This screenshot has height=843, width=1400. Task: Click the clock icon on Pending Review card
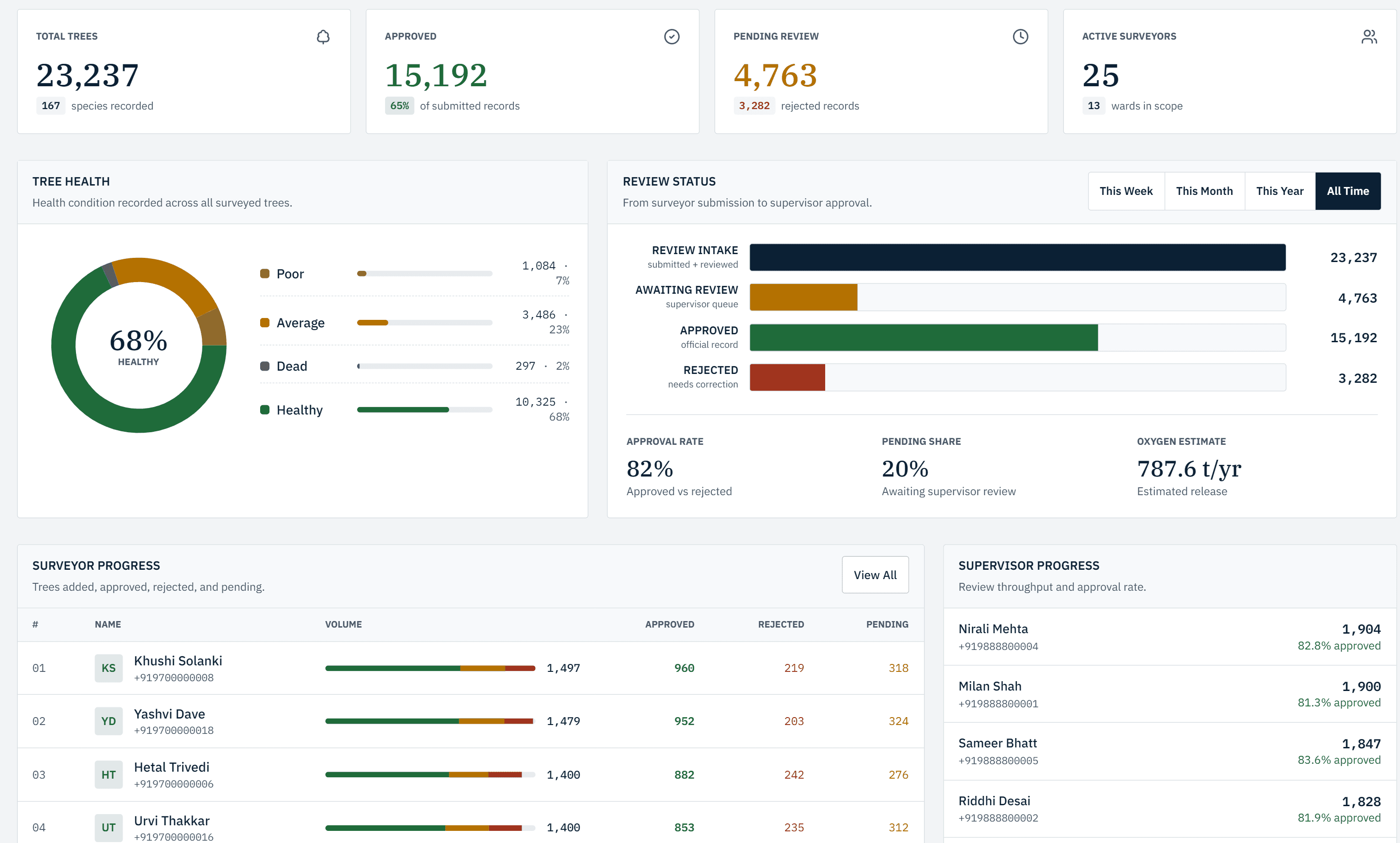tap(1021, 37)
